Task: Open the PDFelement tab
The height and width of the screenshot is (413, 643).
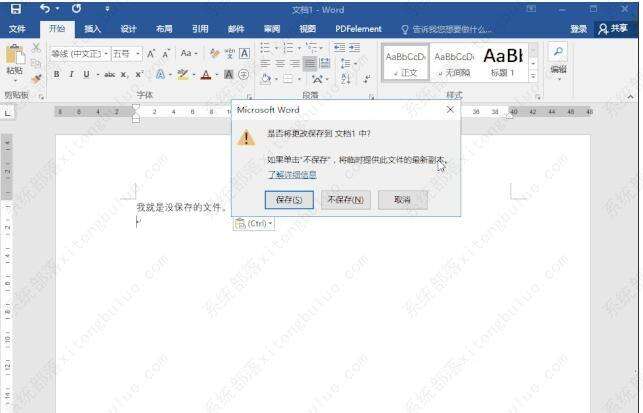Action: pyautogui.click(x=358, y=29)
